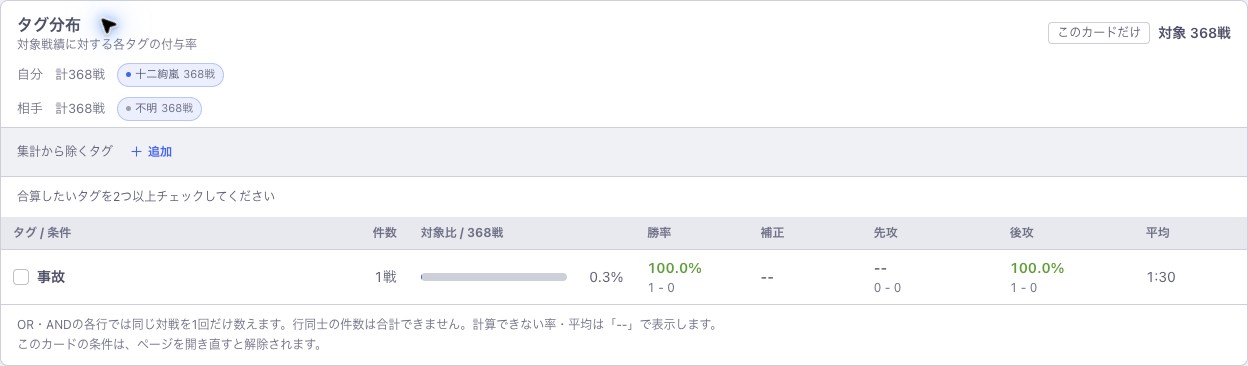Click the 対象比 / 368戦 column header

click(462, 232)
